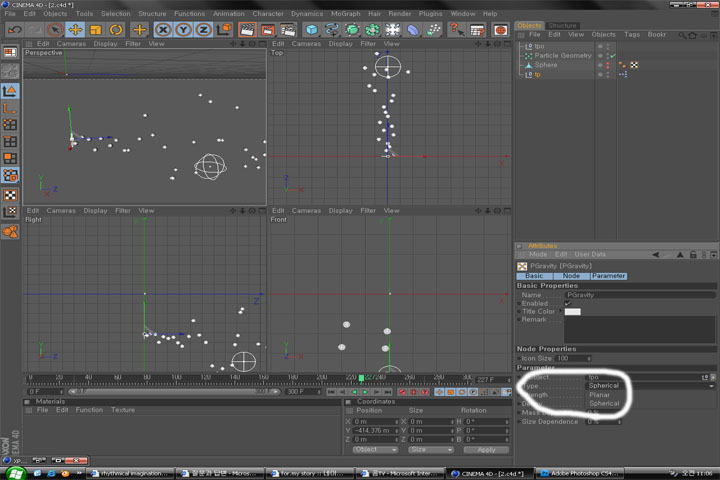Switch to Model mode in left palette
This screenshot has height=480, width=720.
tap(10, 91)
